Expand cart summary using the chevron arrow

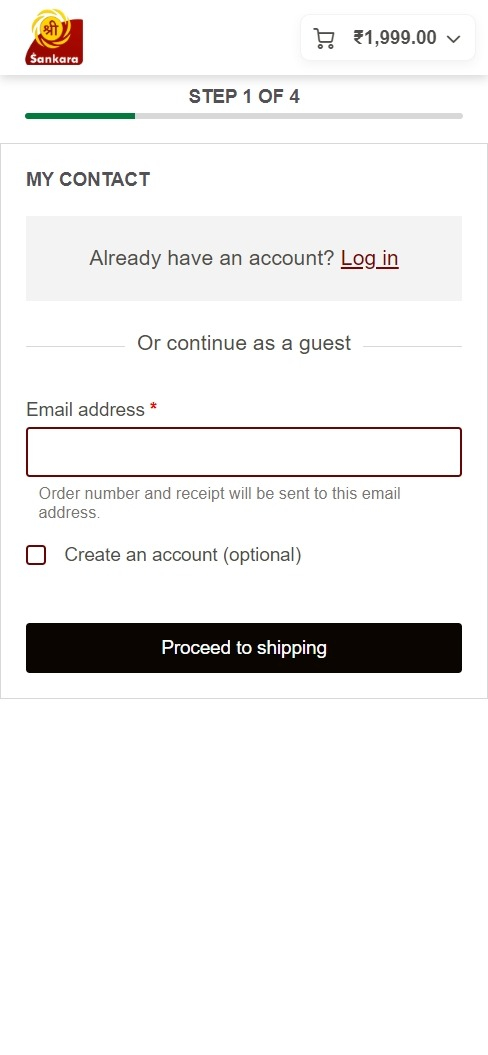(454, 39)
